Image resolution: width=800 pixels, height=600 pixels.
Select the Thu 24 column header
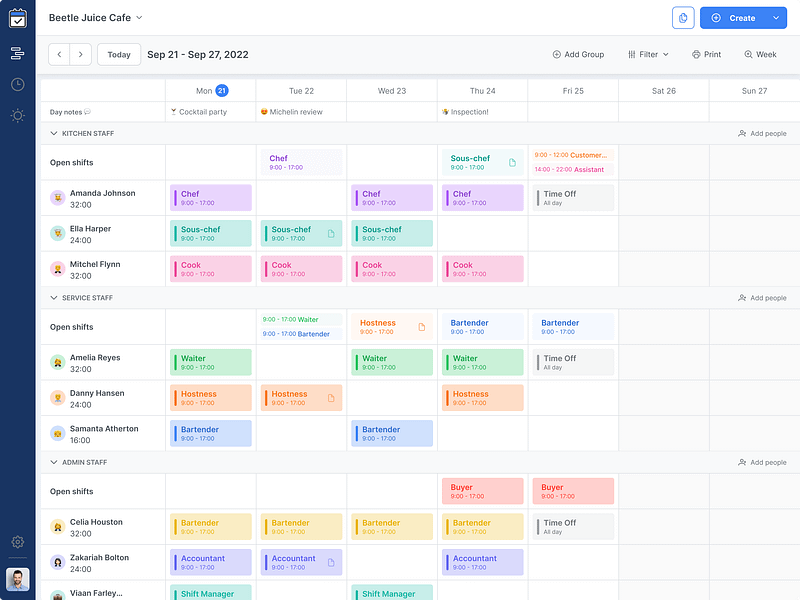483,91
